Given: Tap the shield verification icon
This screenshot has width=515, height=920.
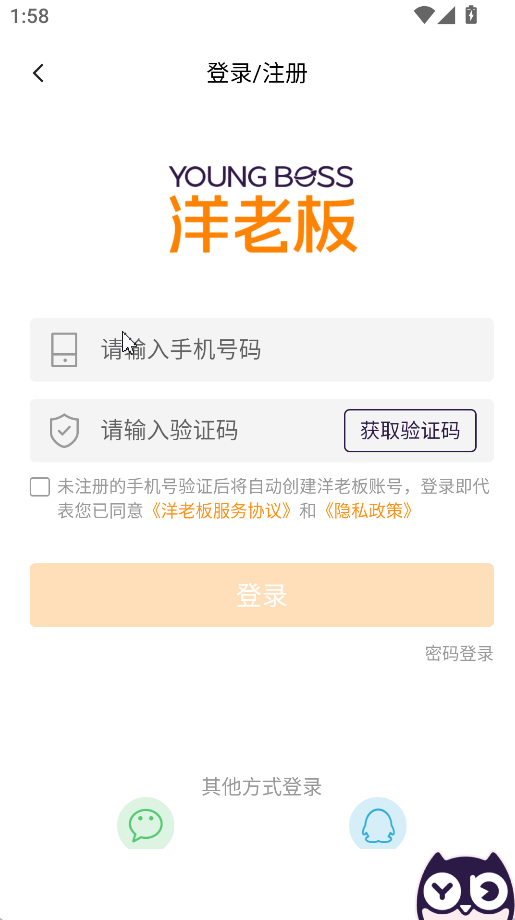Looking at the screenshot, I should [64, 431].
